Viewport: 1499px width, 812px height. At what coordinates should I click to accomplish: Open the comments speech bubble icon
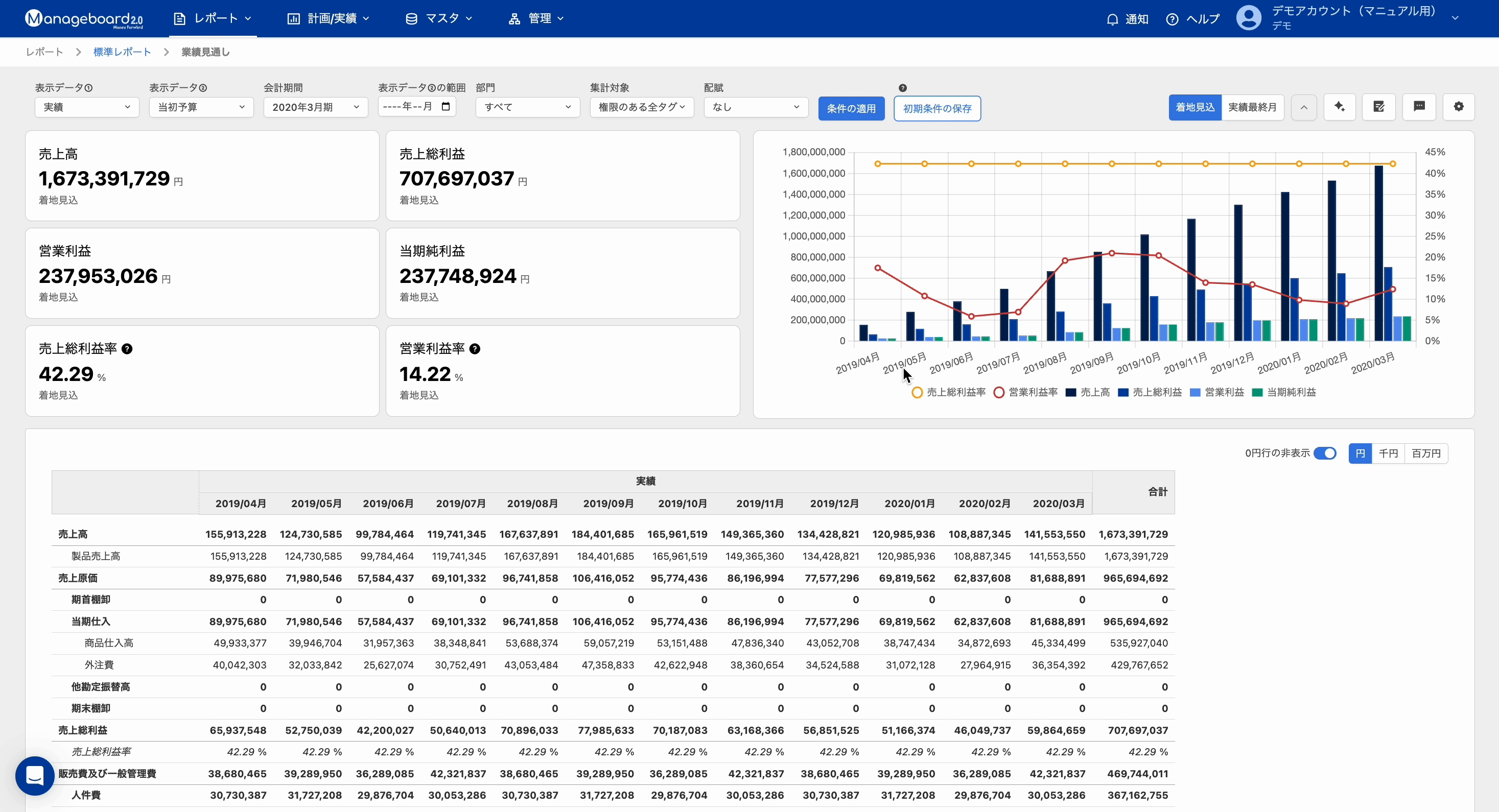pyautogui.click(x=1419, y=107)
